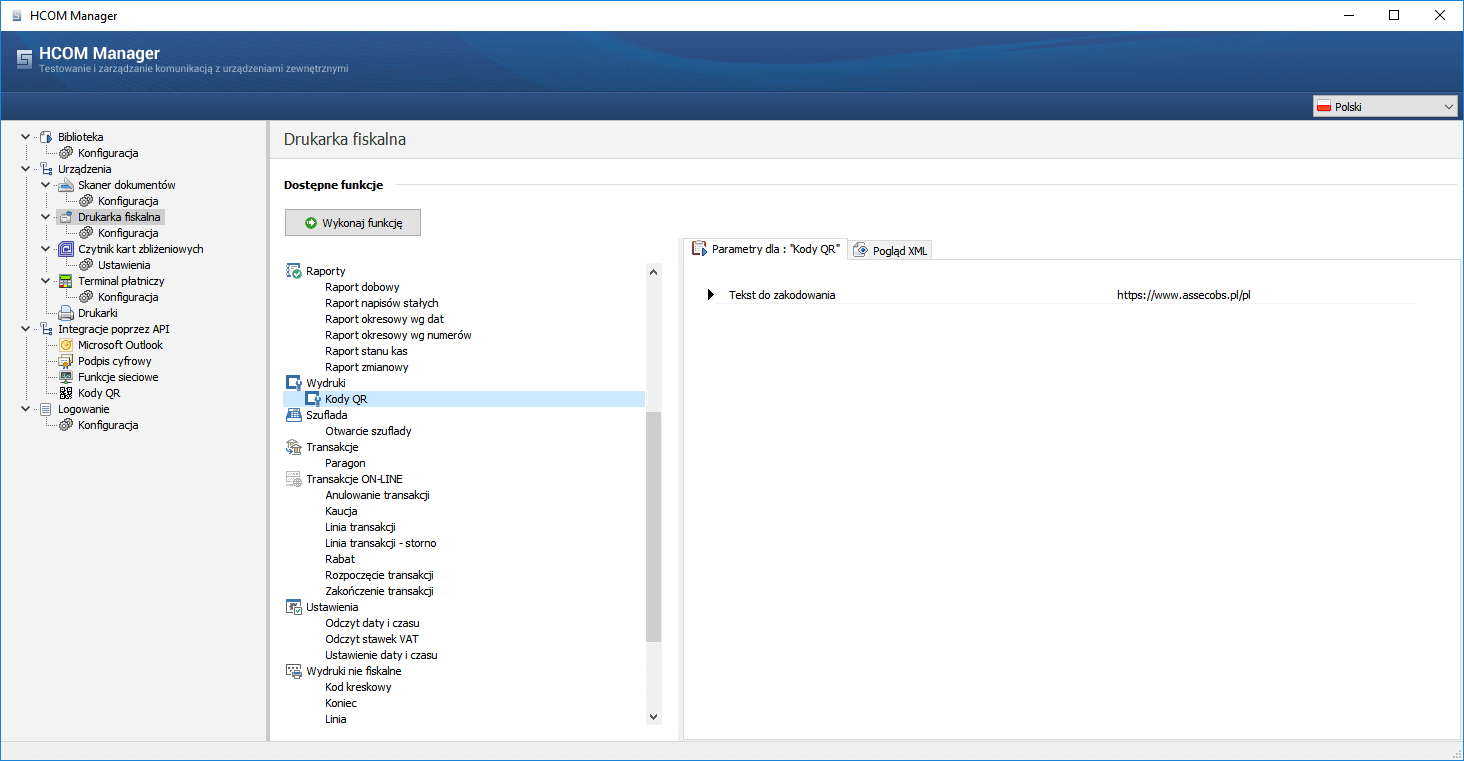Collapse the Czytnik kart zbliżeniowych node

(46, 249)
